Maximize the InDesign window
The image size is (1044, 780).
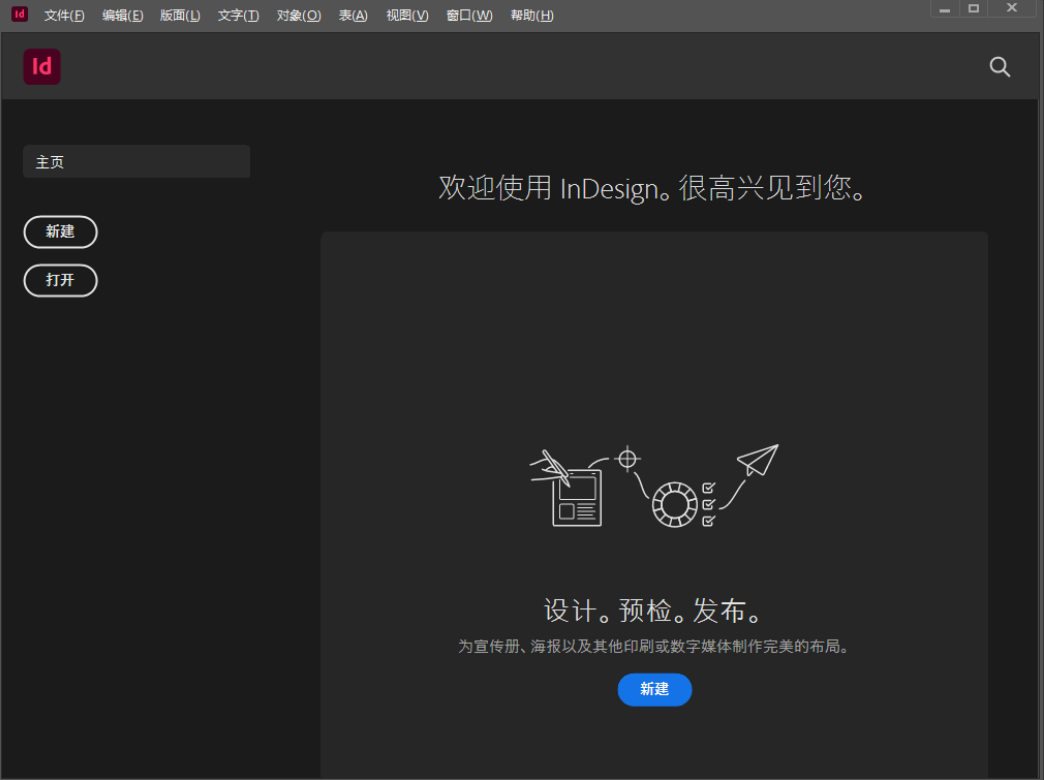click(x=972, y=8)
